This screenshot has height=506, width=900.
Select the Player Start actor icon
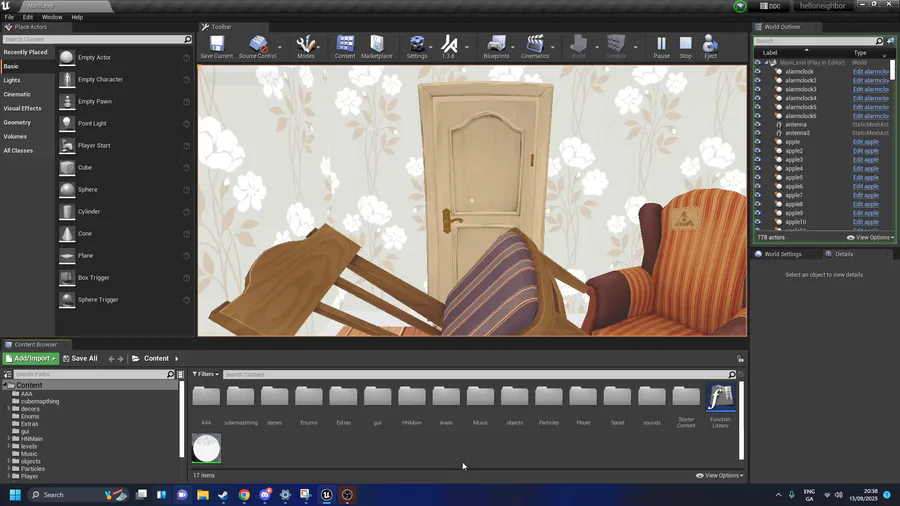tap(67, 145)
